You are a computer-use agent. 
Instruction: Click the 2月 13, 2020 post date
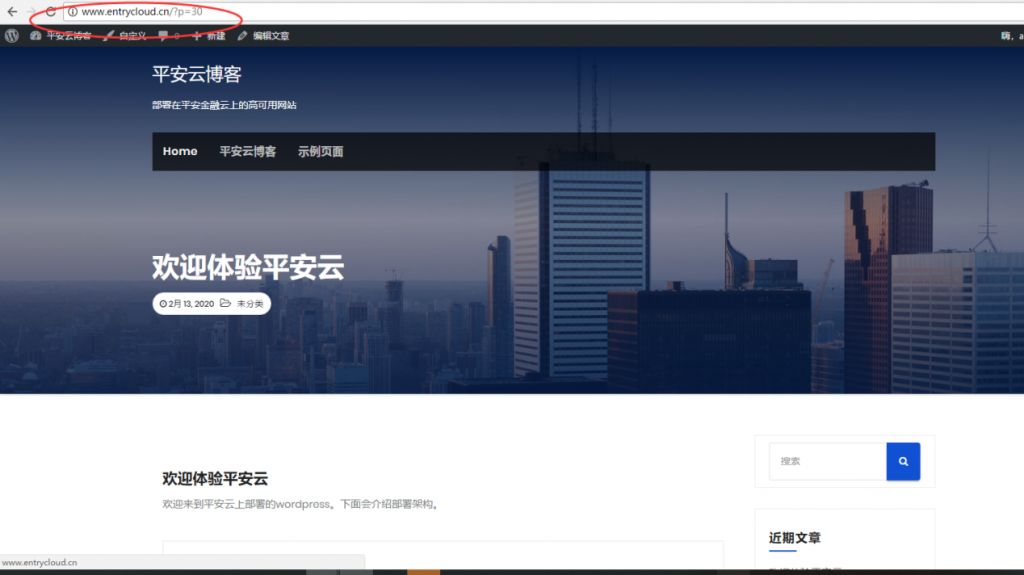(191, 304)
